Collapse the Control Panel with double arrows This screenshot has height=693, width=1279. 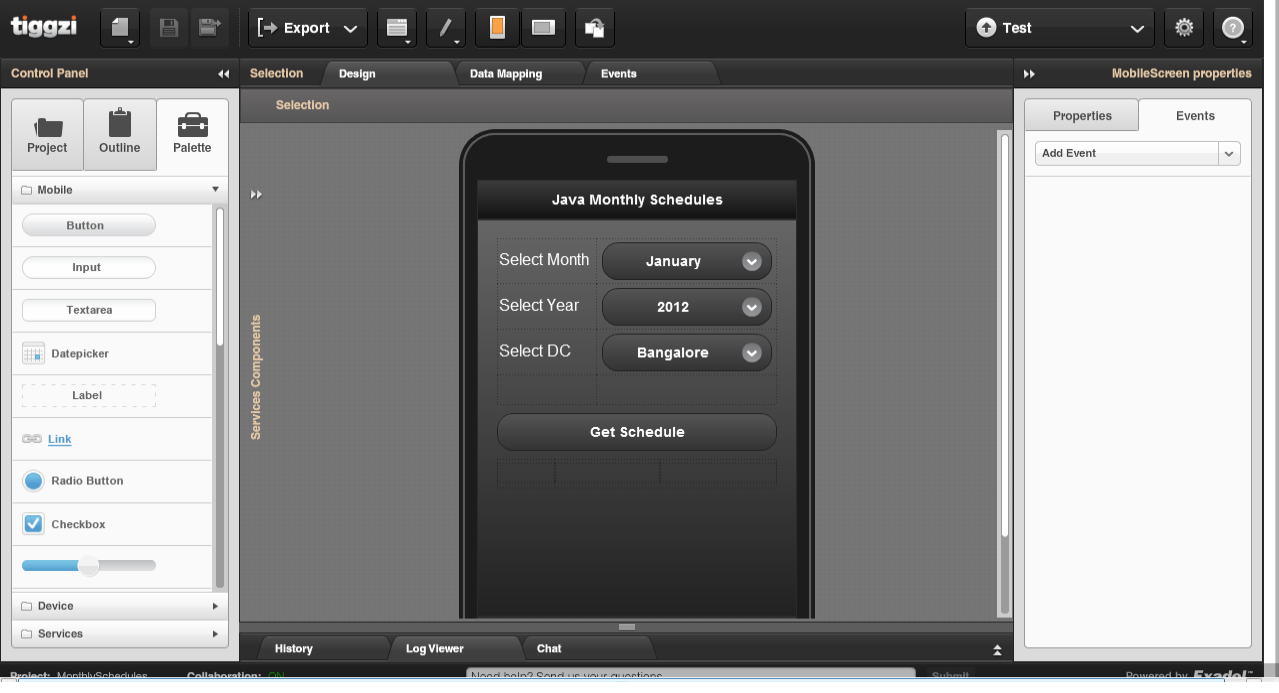coord(223,74)
